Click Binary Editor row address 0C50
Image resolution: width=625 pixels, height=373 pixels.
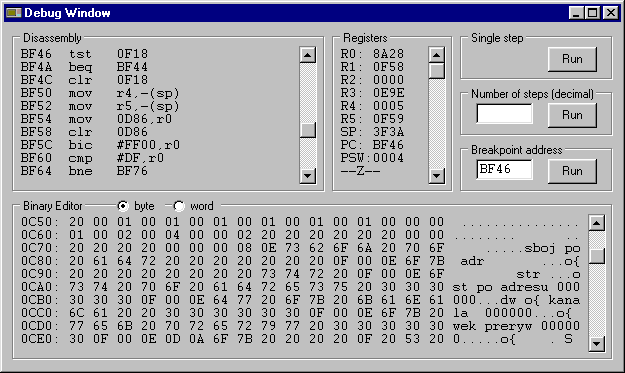[x=40, y=222]
